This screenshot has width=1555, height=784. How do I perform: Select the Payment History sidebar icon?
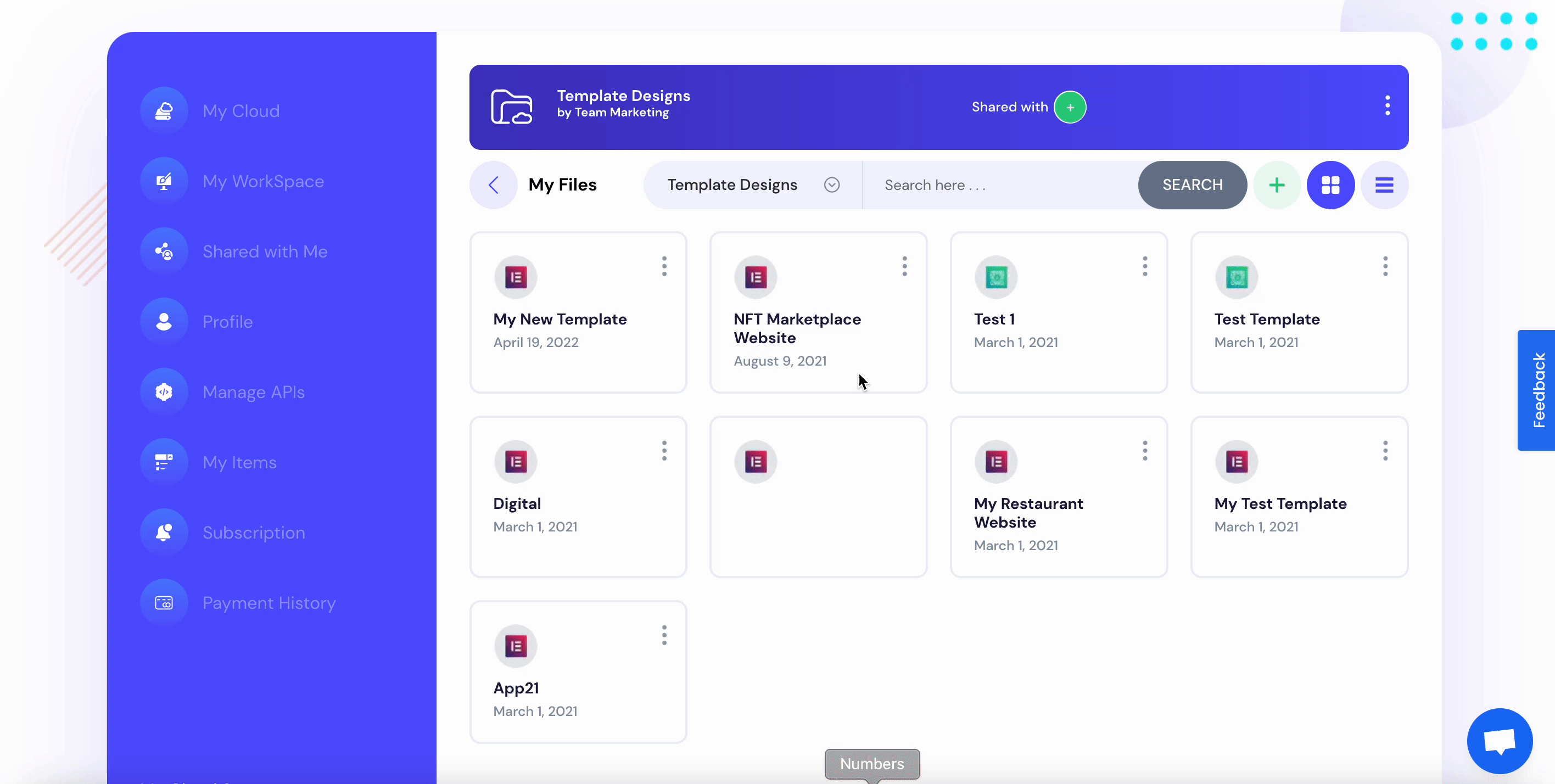click(x=163, y=602)
